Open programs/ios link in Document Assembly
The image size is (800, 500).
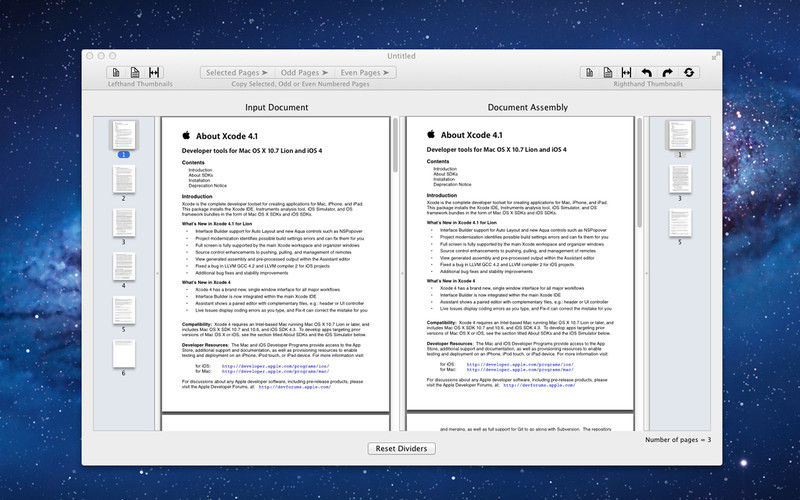520,365
